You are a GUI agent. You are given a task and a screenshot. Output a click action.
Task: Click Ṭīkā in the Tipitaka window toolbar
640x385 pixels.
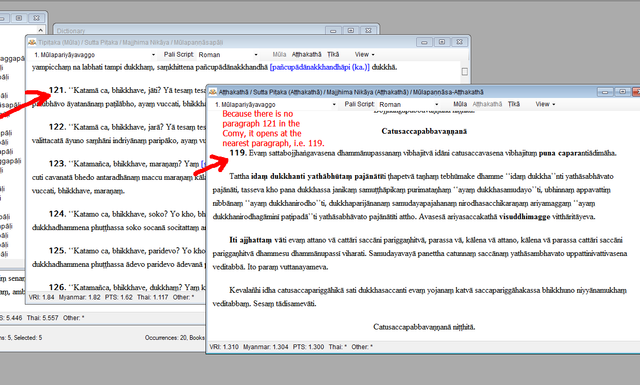pos(333,54)
